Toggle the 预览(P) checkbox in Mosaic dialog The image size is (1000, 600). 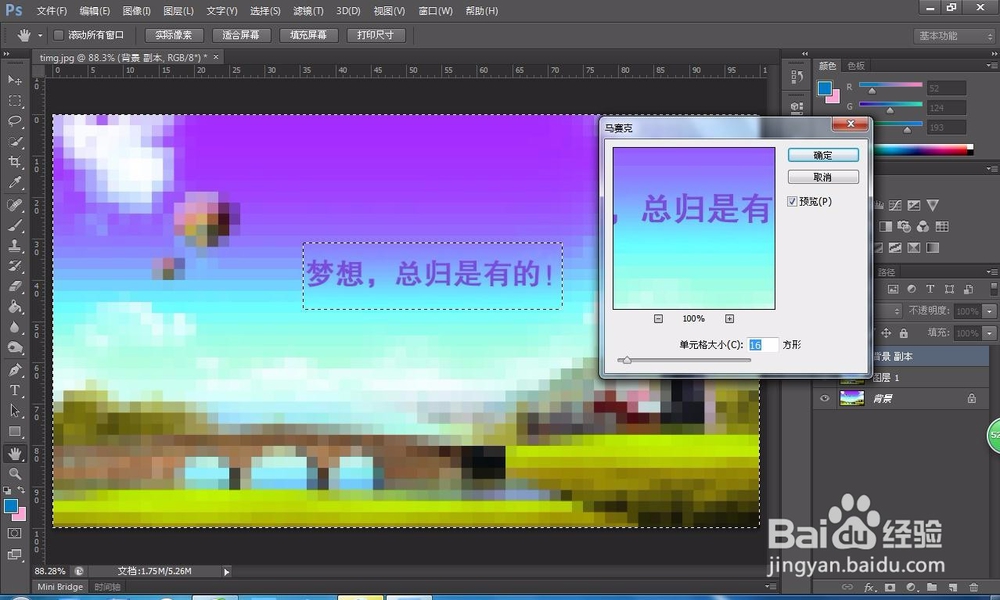(793, 201)
